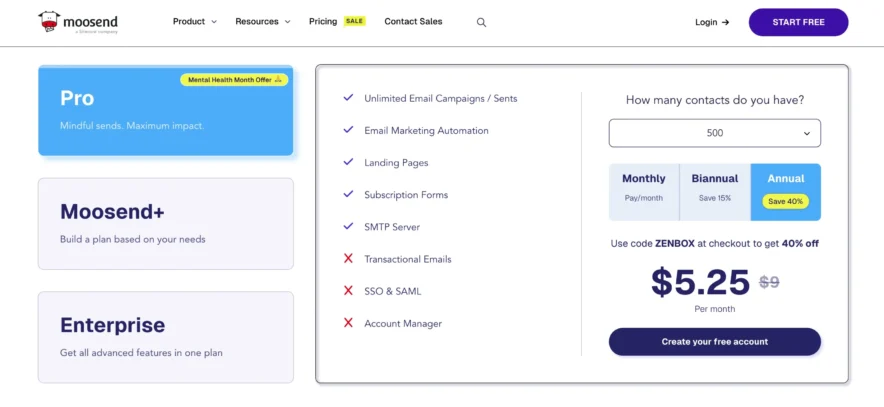Click the START FREE button

[x=798, y=23]
